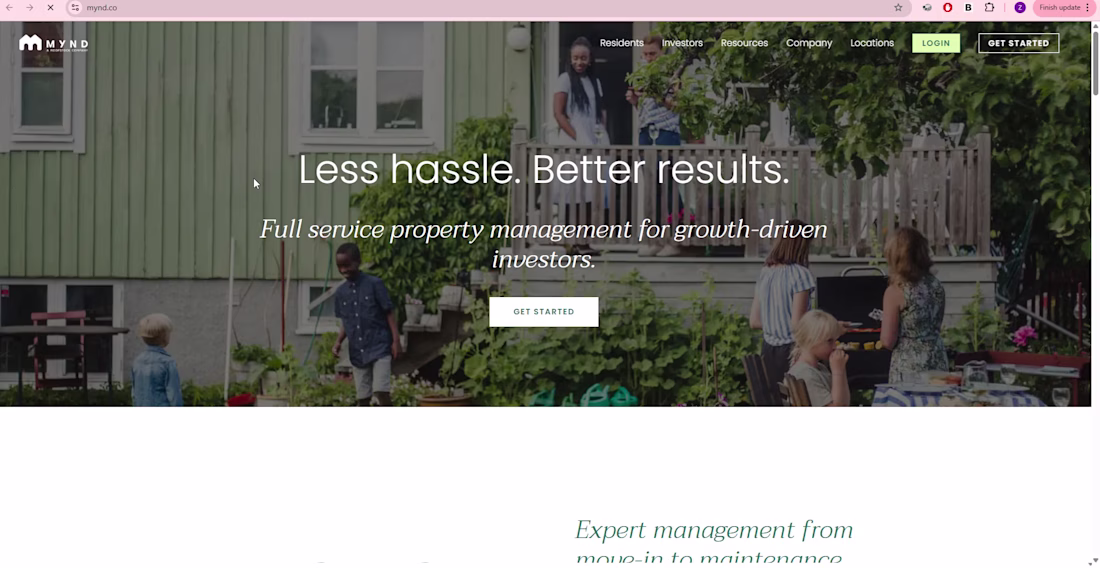Open the Residents navigation menu

[622, 43]
